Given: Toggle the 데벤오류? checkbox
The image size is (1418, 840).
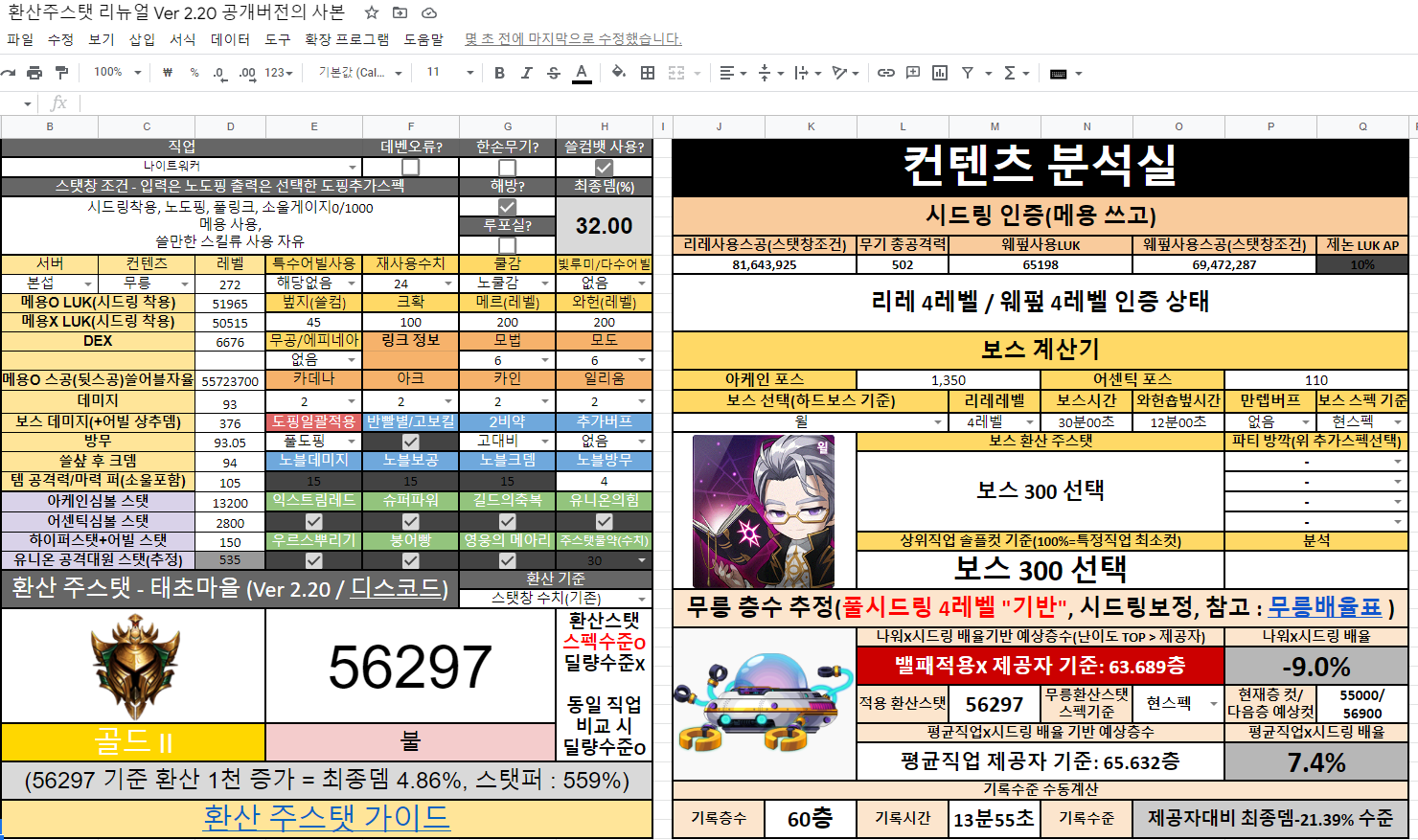Looking at the screenshot, I should pyautogui.click(x=410, y=167).
